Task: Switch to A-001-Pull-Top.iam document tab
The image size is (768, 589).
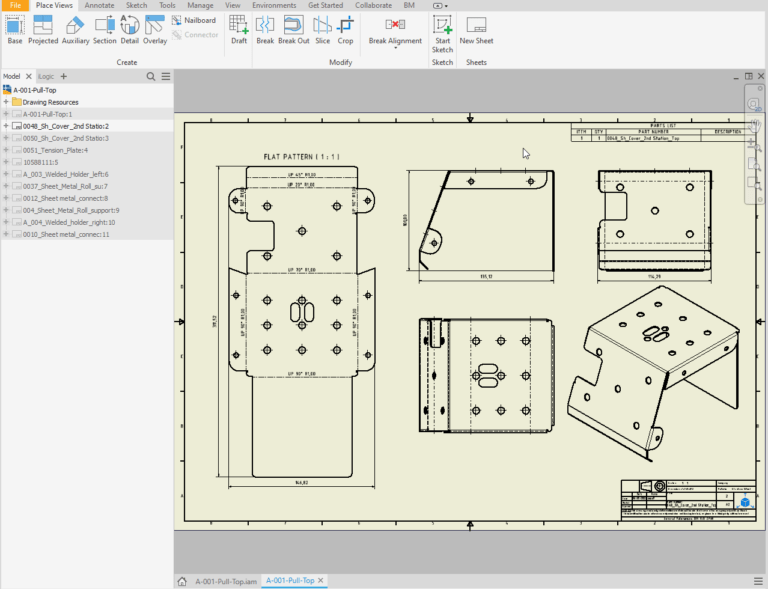Action: [x=226, y=581]
